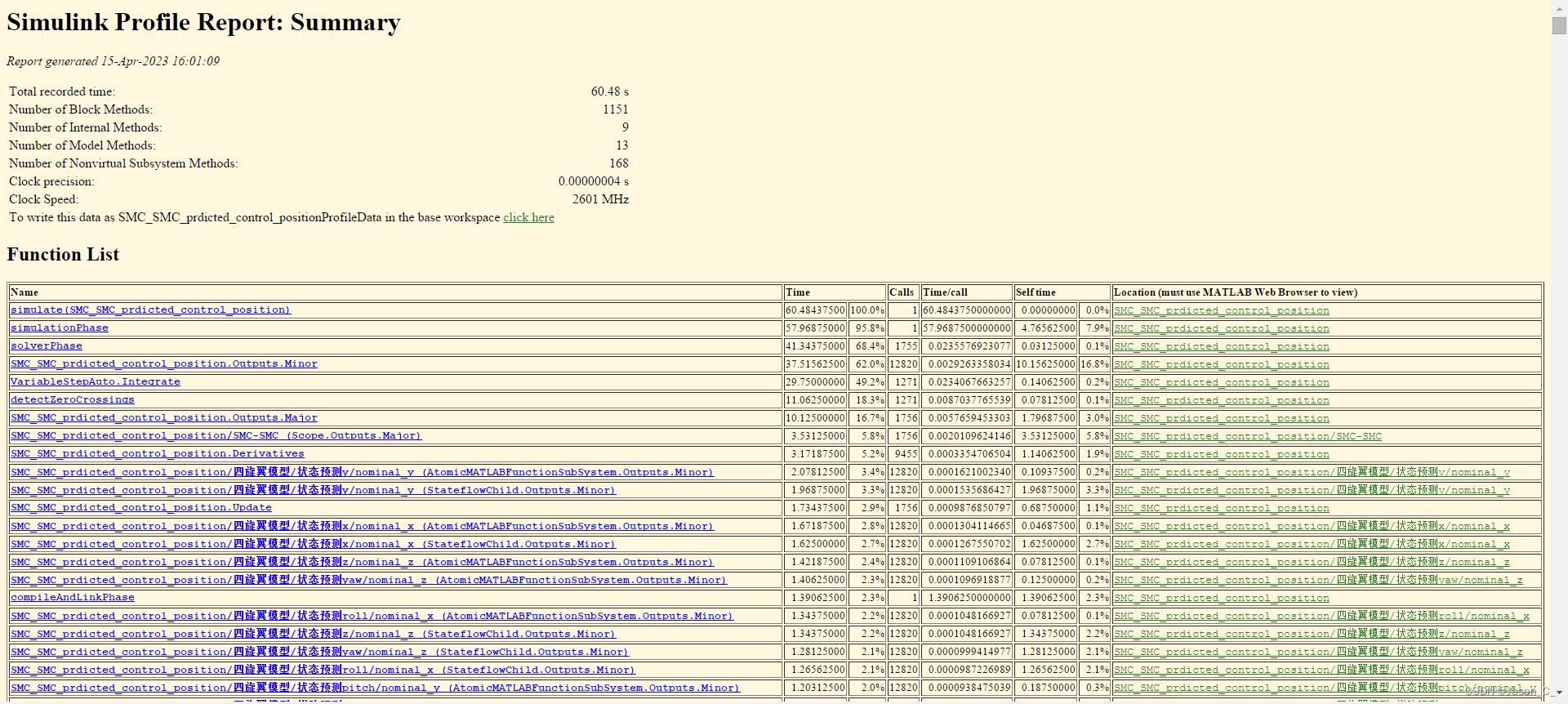
Task: Click the Number of Block Methods value 1151
Action: coord(616,109)
